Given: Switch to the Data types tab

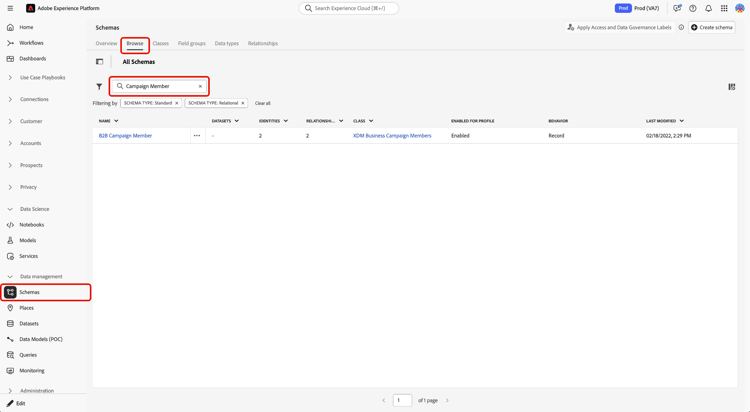Looking at the screenshot, I should 227,44.
